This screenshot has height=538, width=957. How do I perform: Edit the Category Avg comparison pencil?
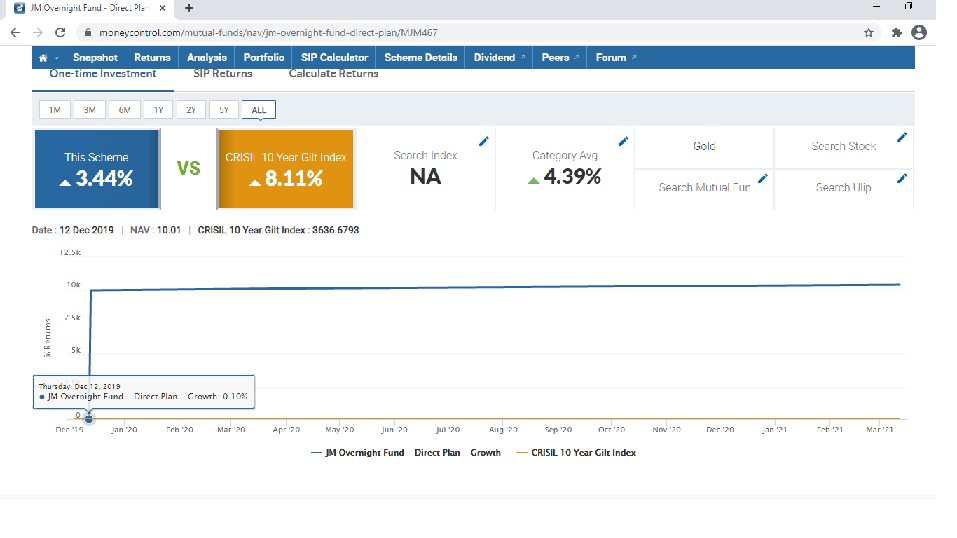623,141
